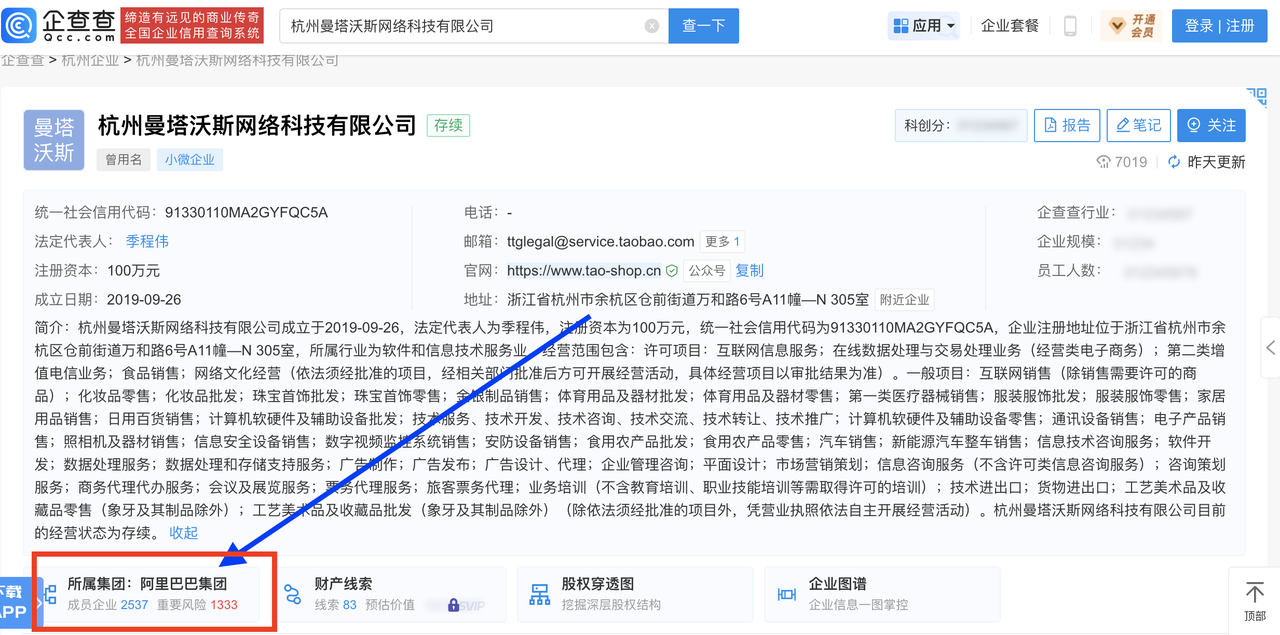This screenshot has height=635, width=1280.
Task: Download the 报告 report
Action: [x=1067, y=125]
